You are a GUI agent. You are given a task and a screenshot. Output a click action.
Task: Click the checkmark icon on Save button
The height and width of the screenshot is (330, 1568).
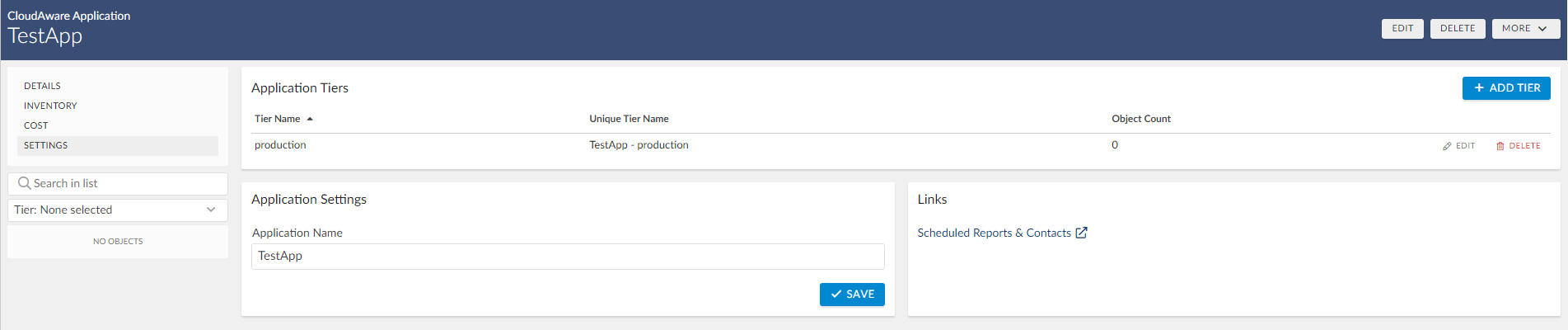click(836, 294)
